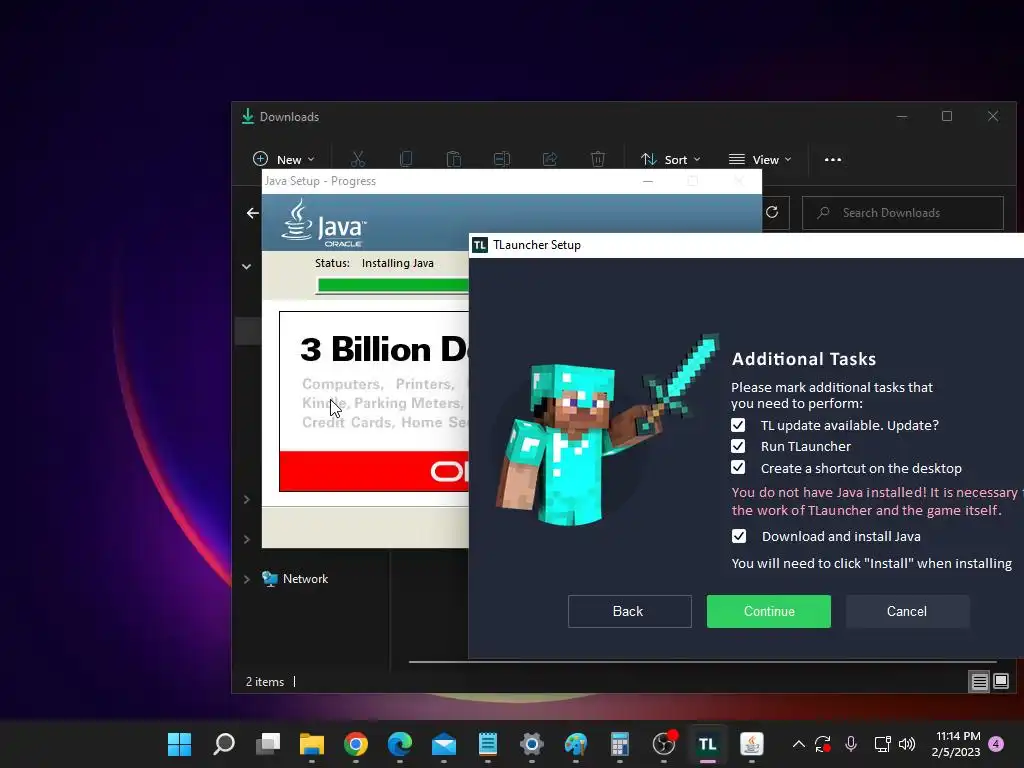Open the Mail app on the taskbar
Screen dimensions: 1024x768
pyautogui.click(x=444, y=744)
